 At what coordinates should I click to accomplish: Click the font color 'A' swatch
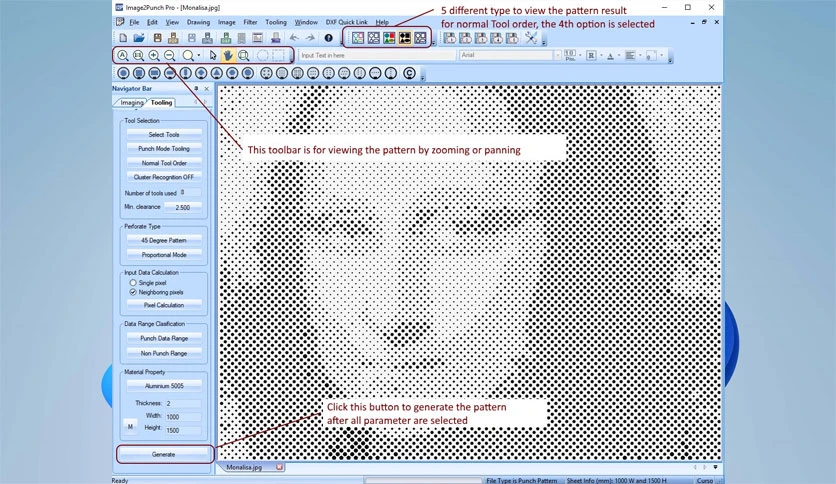tap(610, 55)
